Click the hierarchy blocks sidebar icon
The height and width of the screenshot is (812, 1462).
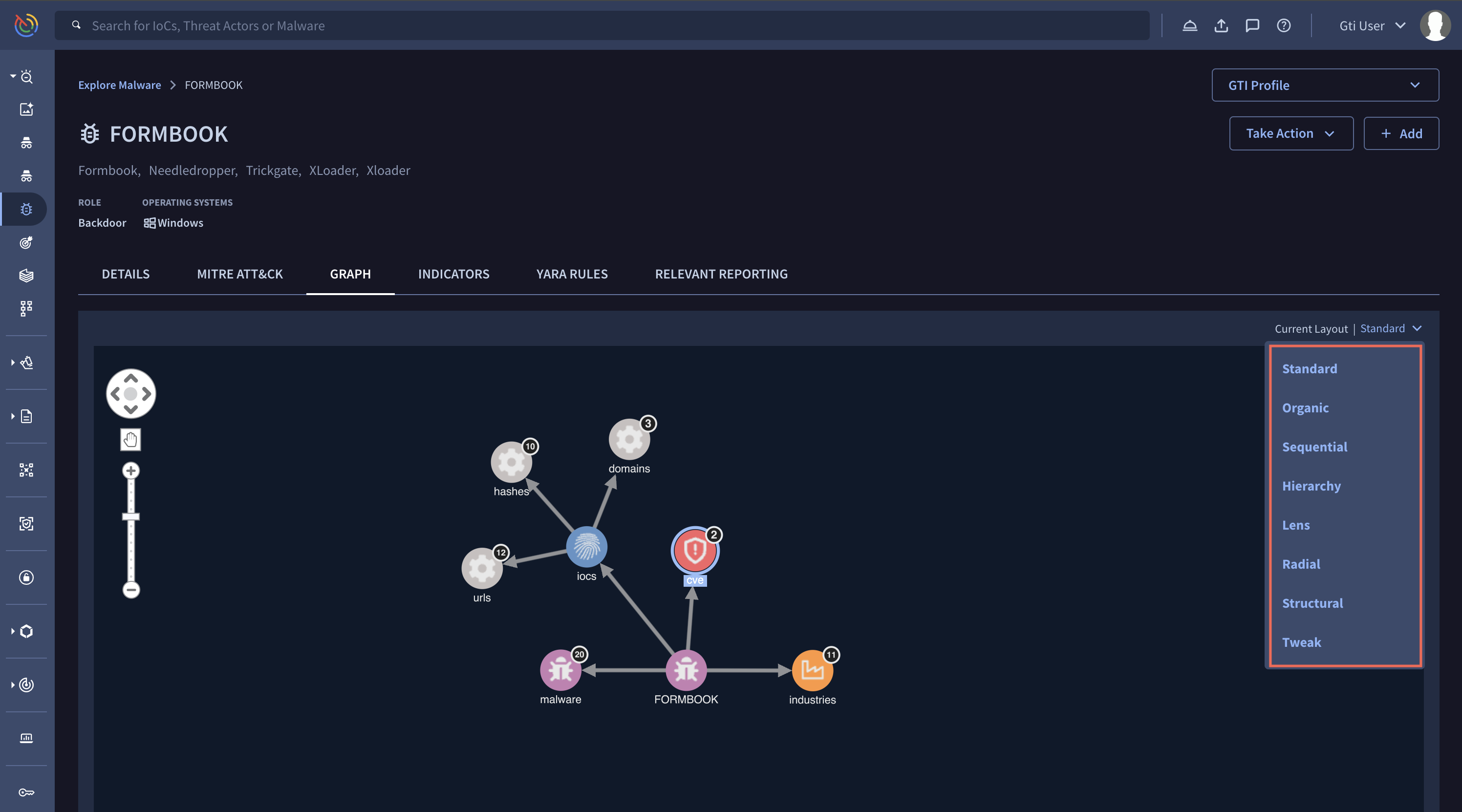(27, 309)
